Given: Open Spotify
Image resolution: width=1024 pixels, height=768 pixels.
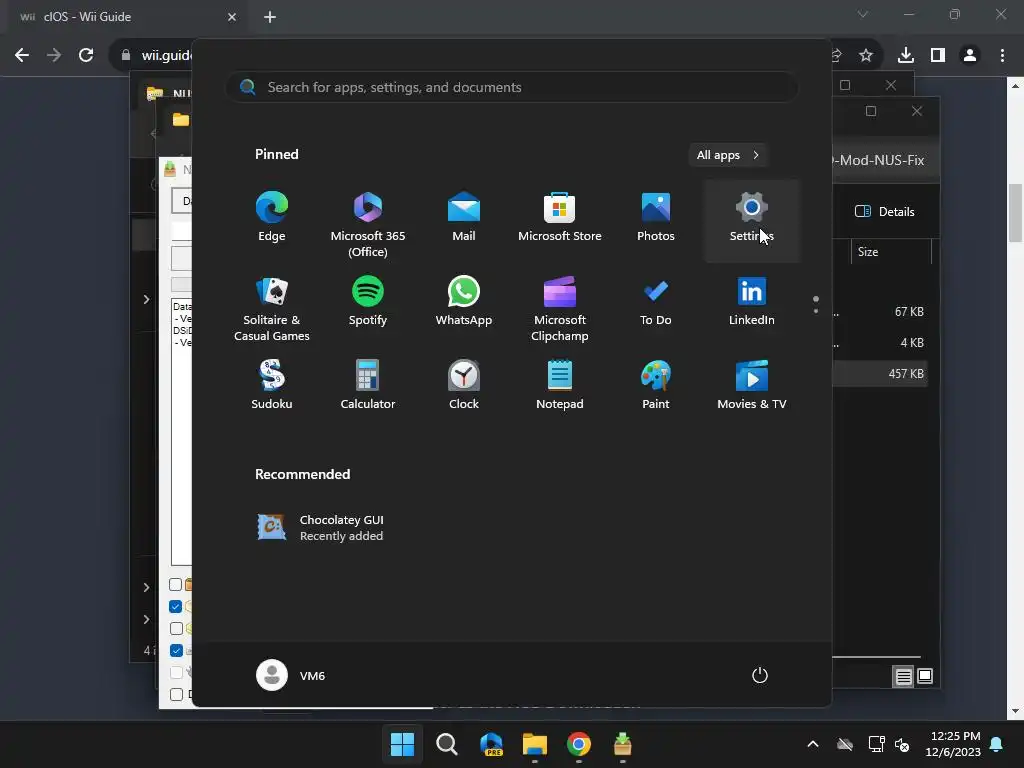Looking at the screenshot, I should 368,302.
